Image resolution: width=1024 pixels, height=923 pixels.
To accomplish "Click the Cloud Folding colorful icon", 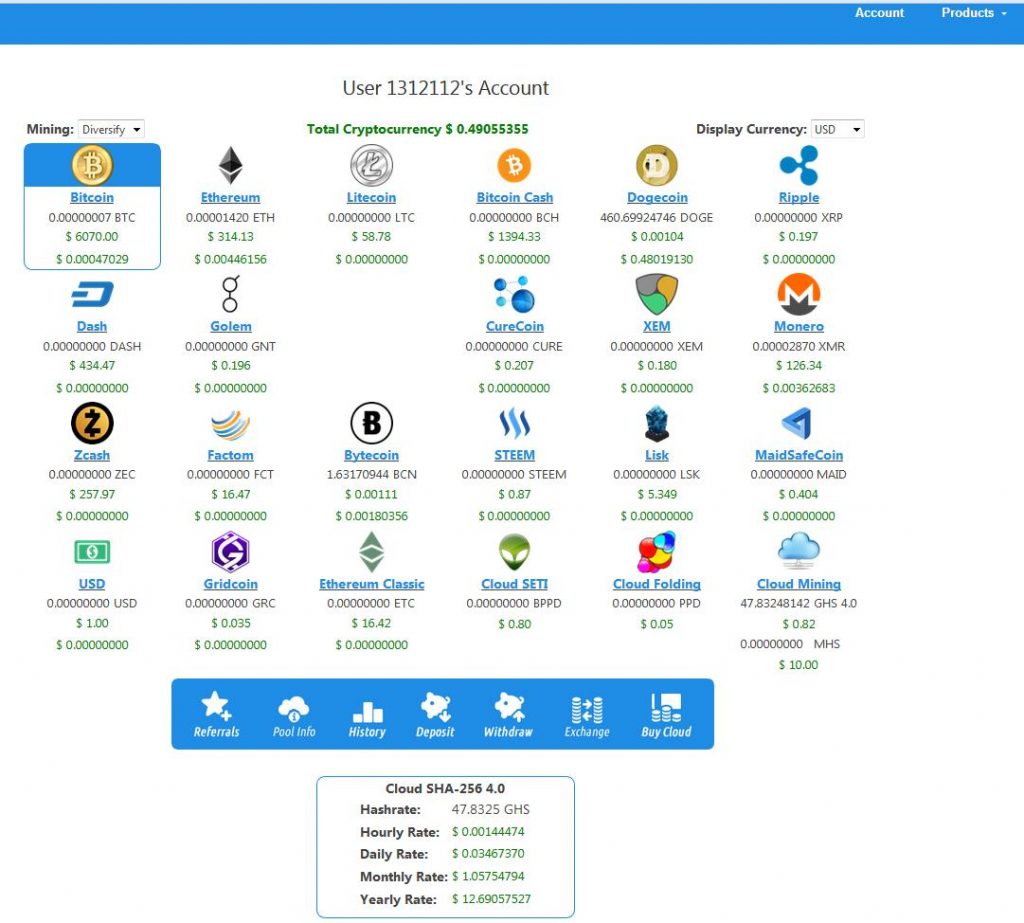I will pyautogui.click(x=657, y=552).
